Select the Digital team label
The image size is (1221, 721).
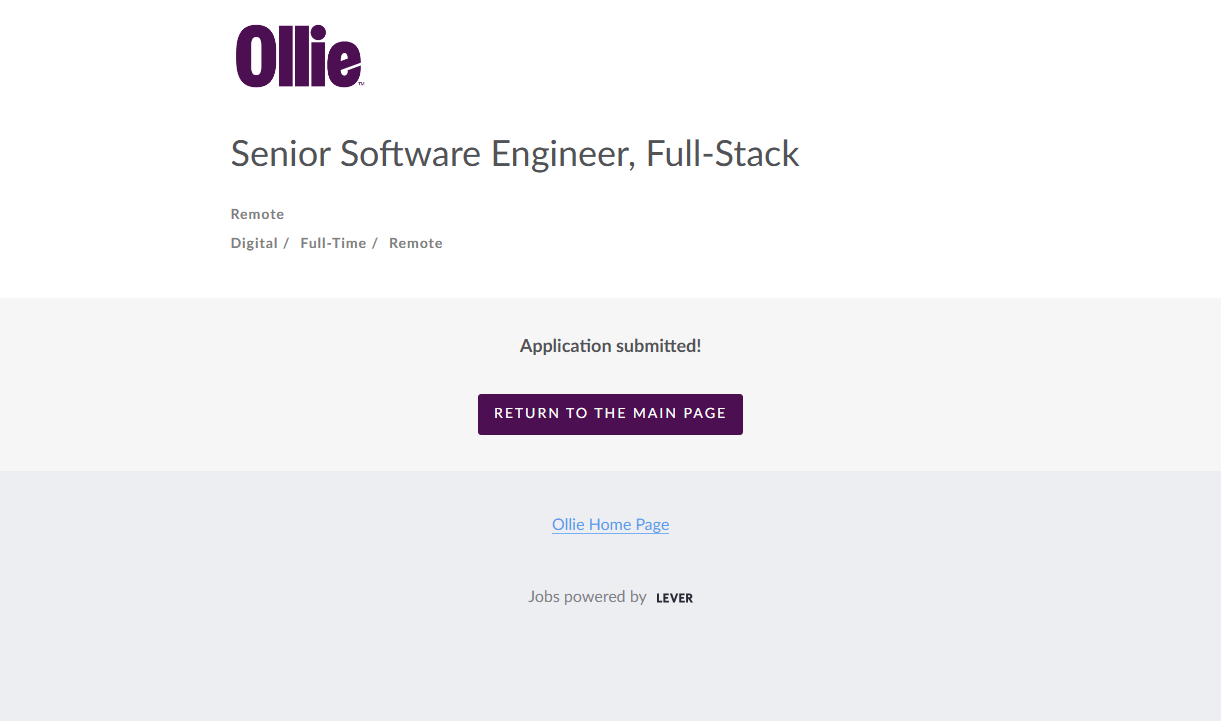point(254,243)
